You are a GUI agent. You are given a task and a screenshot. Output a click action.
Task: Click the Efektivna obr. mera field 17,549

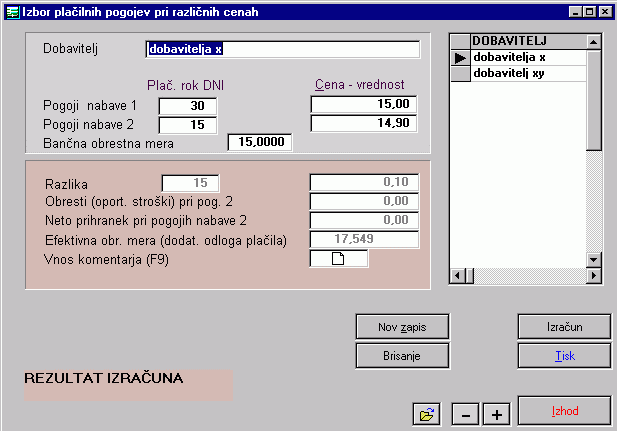(x=364, y=239)
